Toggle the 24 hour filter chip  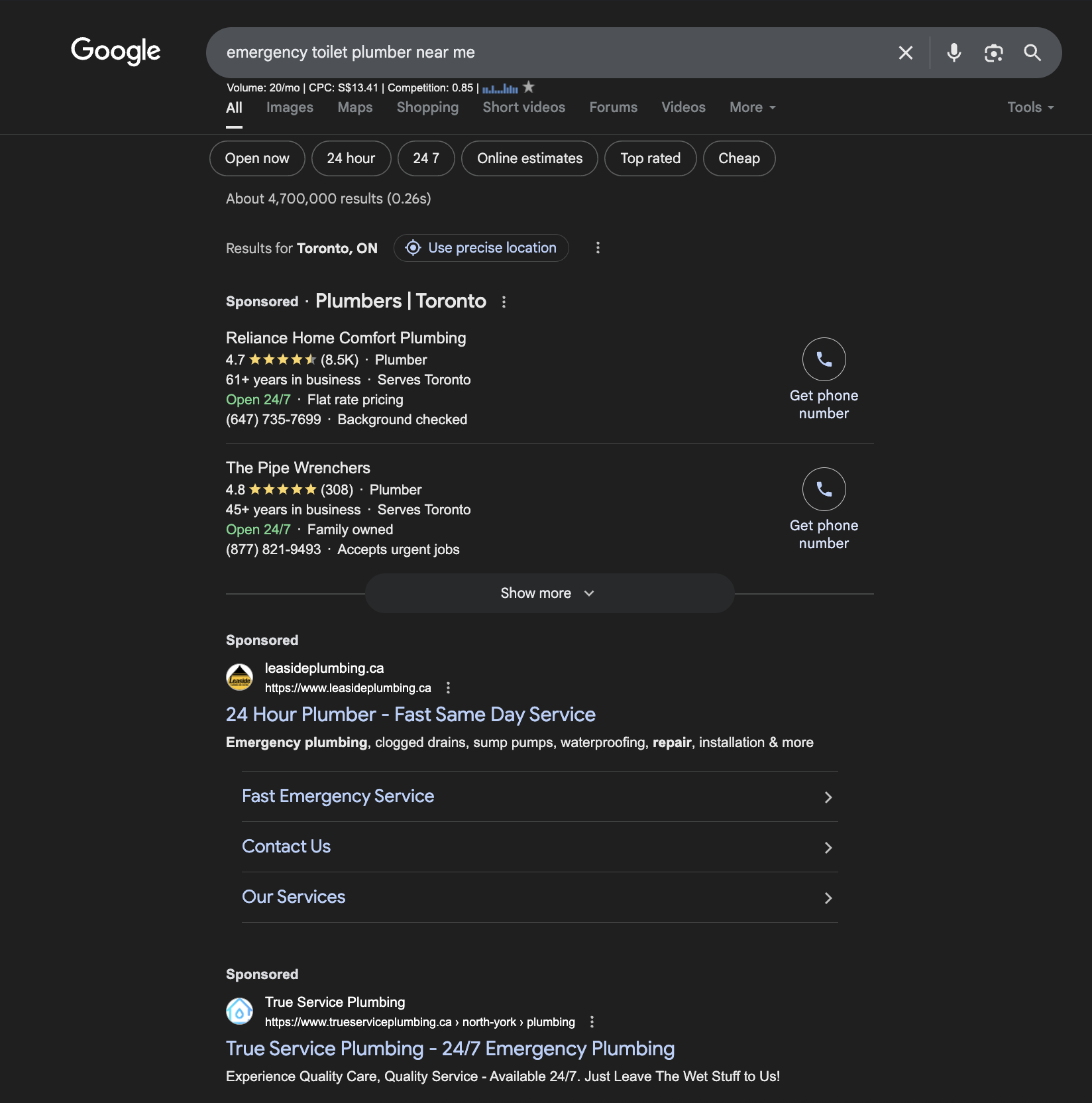coord(351,158)
